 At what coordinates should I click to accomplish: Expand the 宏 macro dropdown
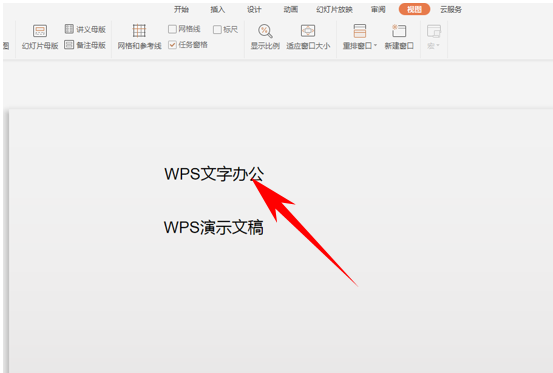[433, 46]
